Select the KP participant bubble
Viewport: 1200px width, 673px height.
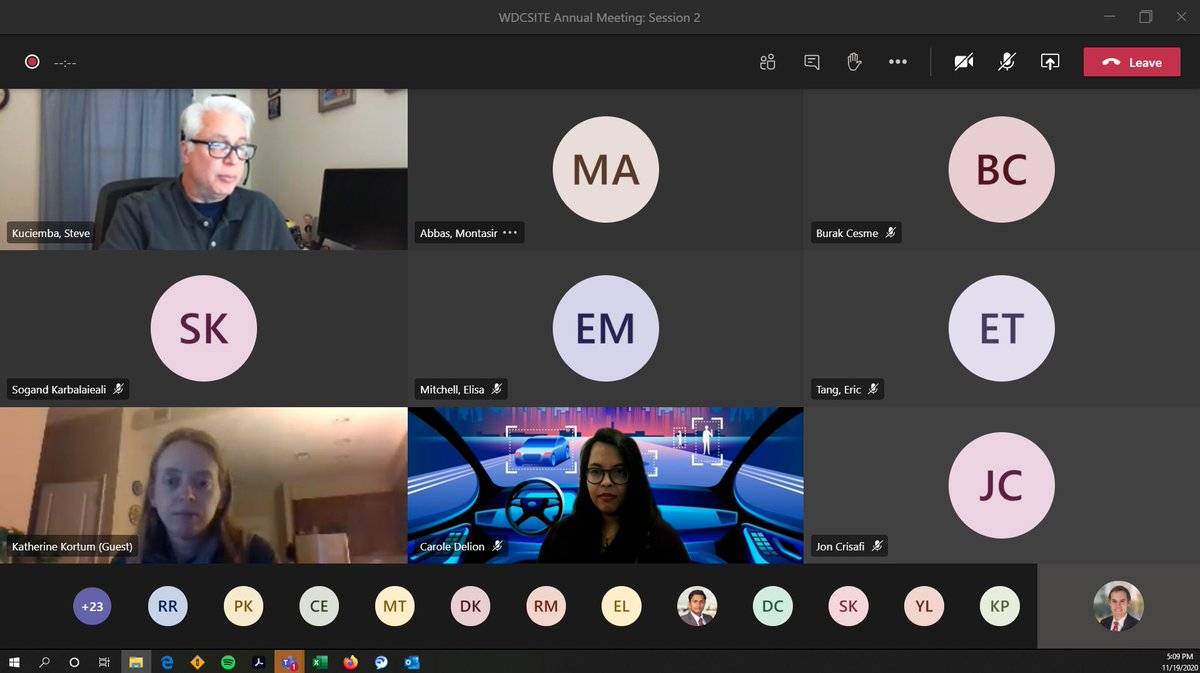999,606
